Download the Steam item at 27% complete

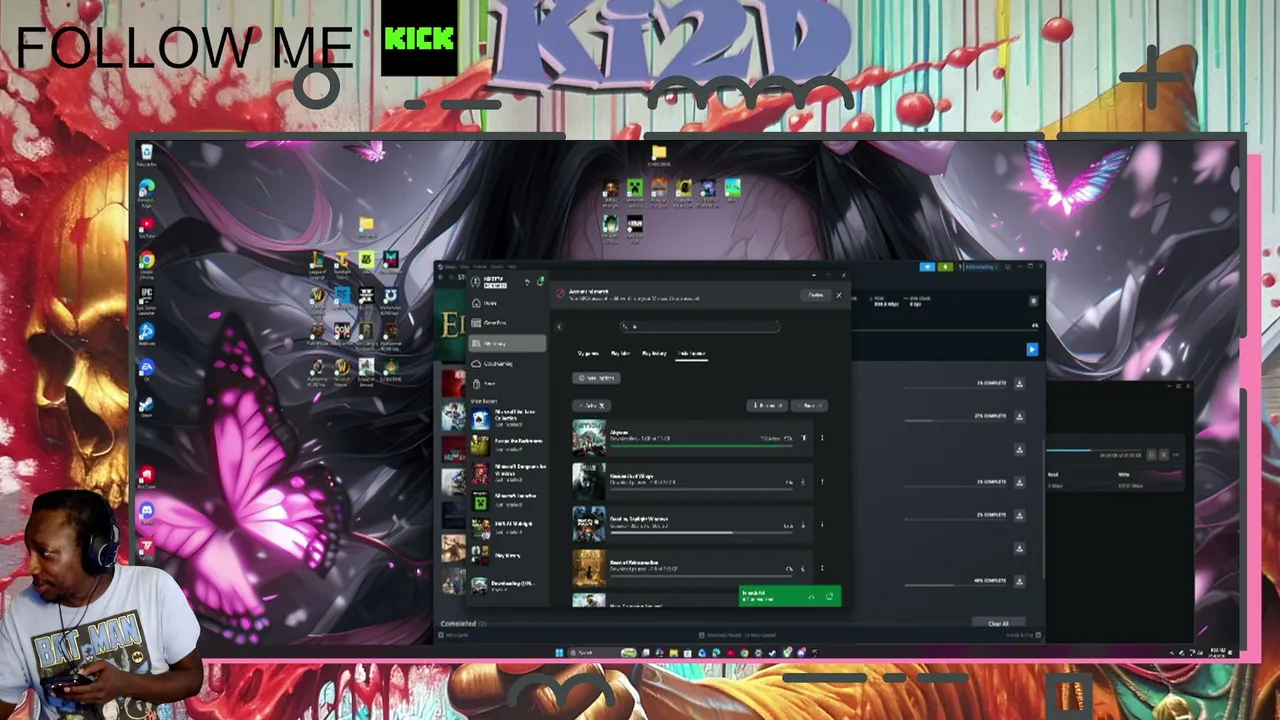[x=1019, y=416]
